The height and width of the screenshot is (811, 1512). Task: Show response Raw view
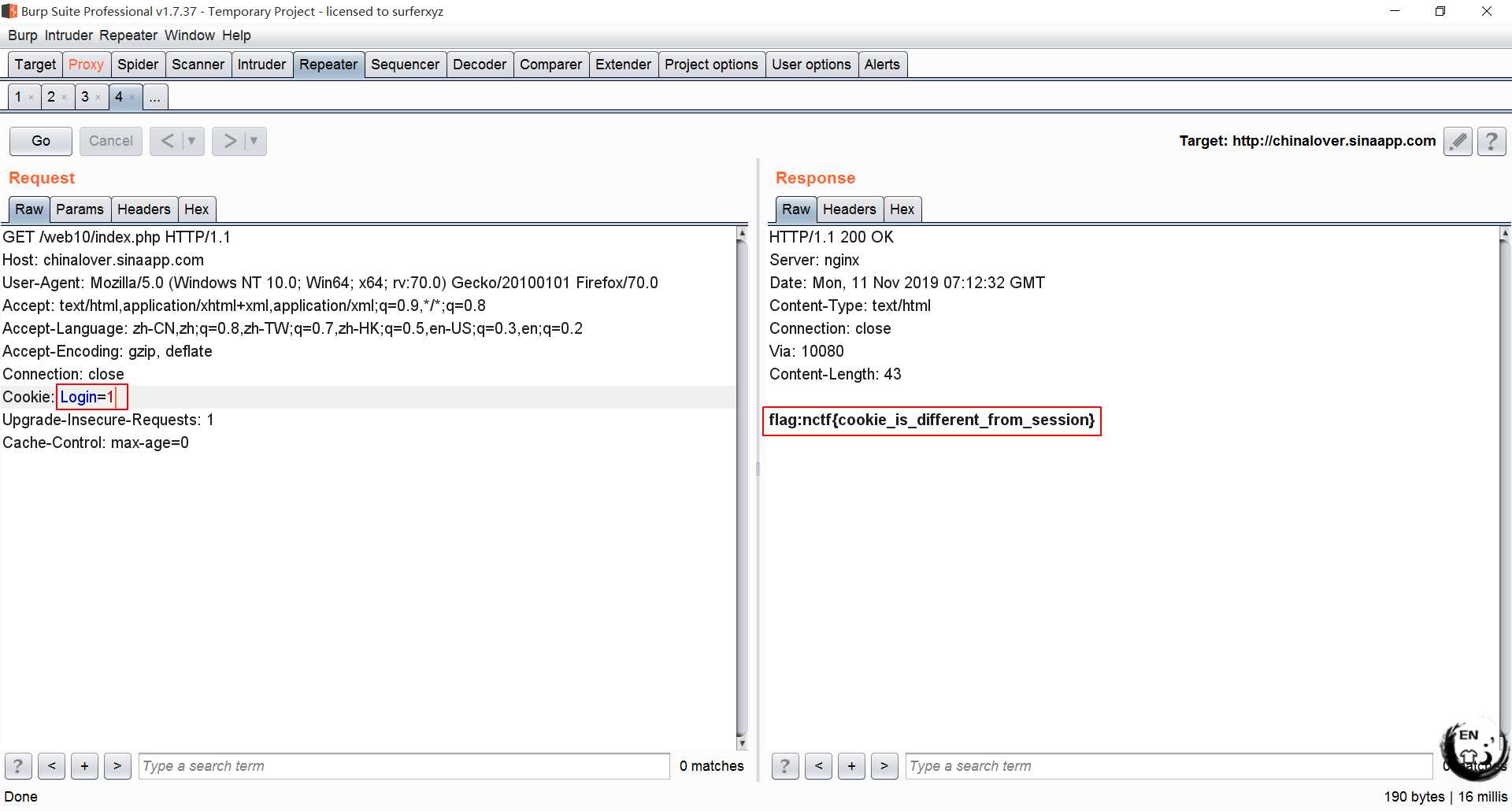[x=795, y=209]
